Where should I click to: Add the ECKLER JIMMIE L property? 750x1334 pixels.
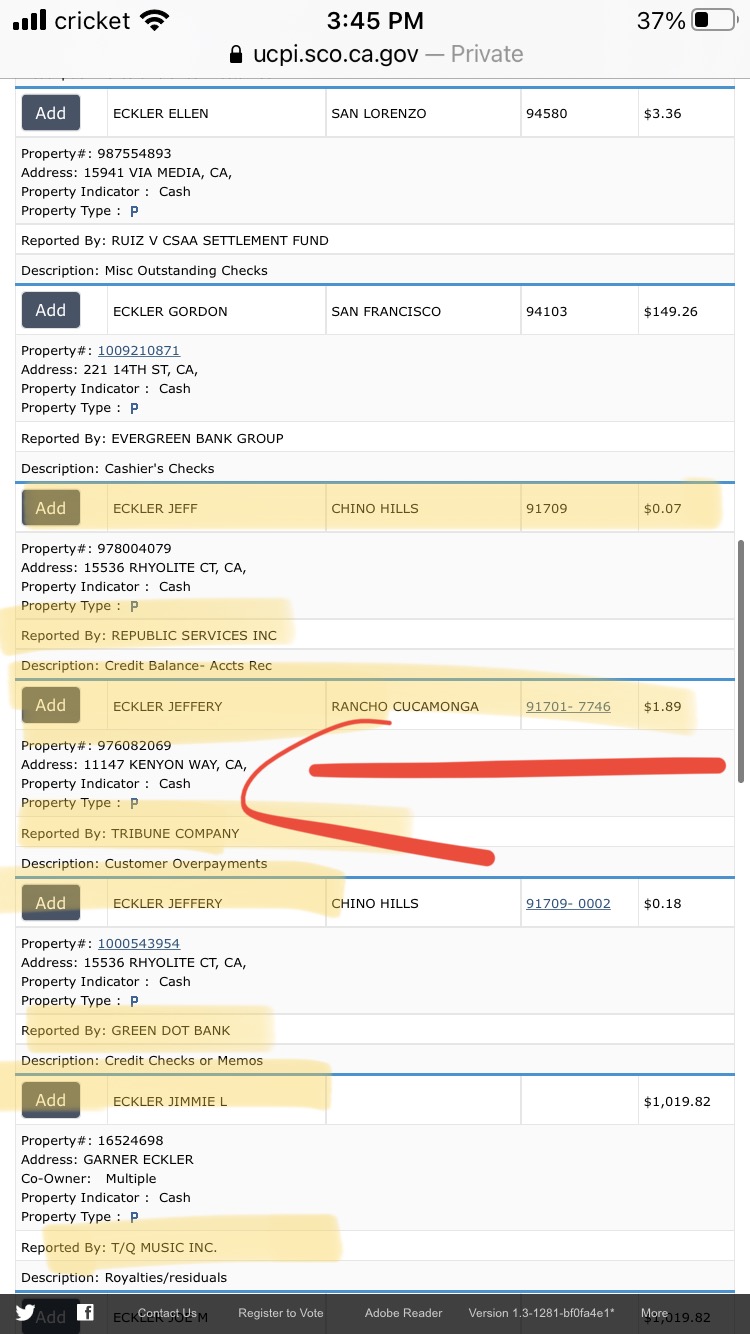point(51,1100)
